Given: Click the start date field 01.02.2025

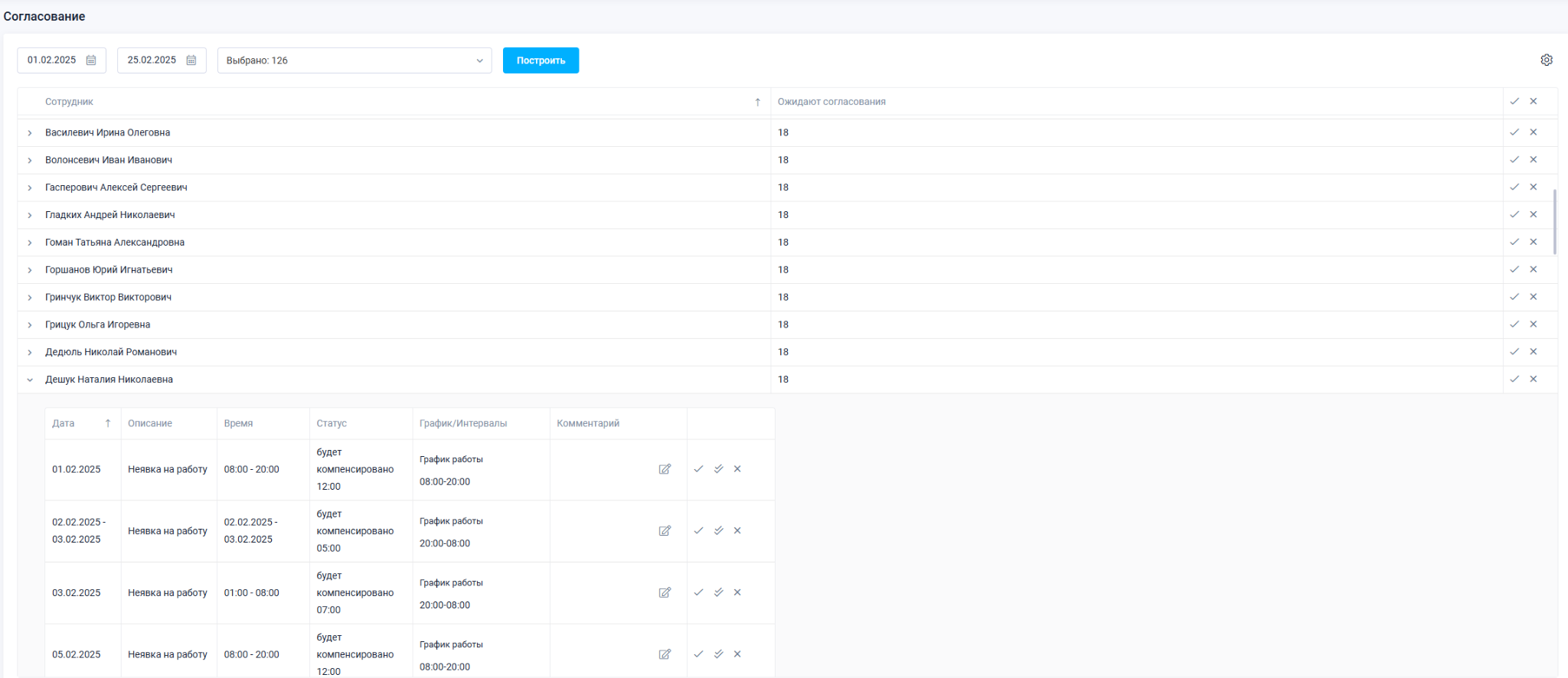Looking at the screenshot, I should click(x=61, y=60).
